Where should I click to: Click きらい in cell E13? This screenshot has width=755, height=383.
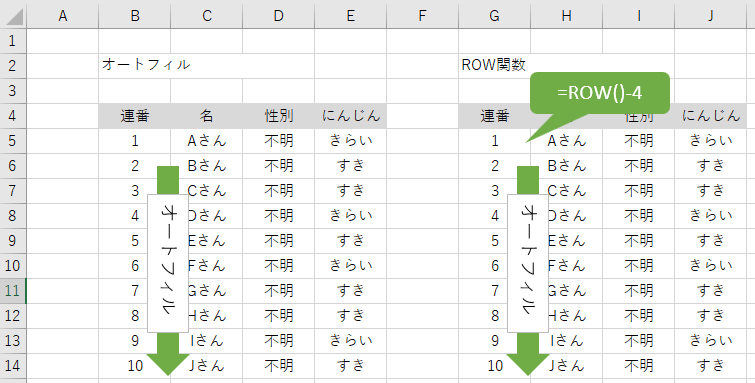351,341
